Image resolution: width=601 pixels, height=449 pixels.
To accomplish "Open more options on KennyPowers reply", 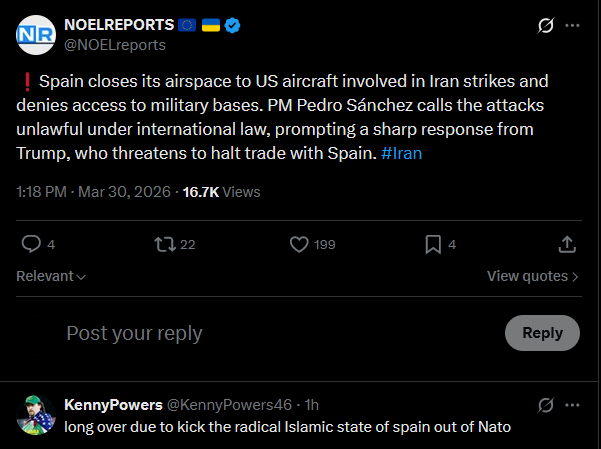I will tap(571, 405).
